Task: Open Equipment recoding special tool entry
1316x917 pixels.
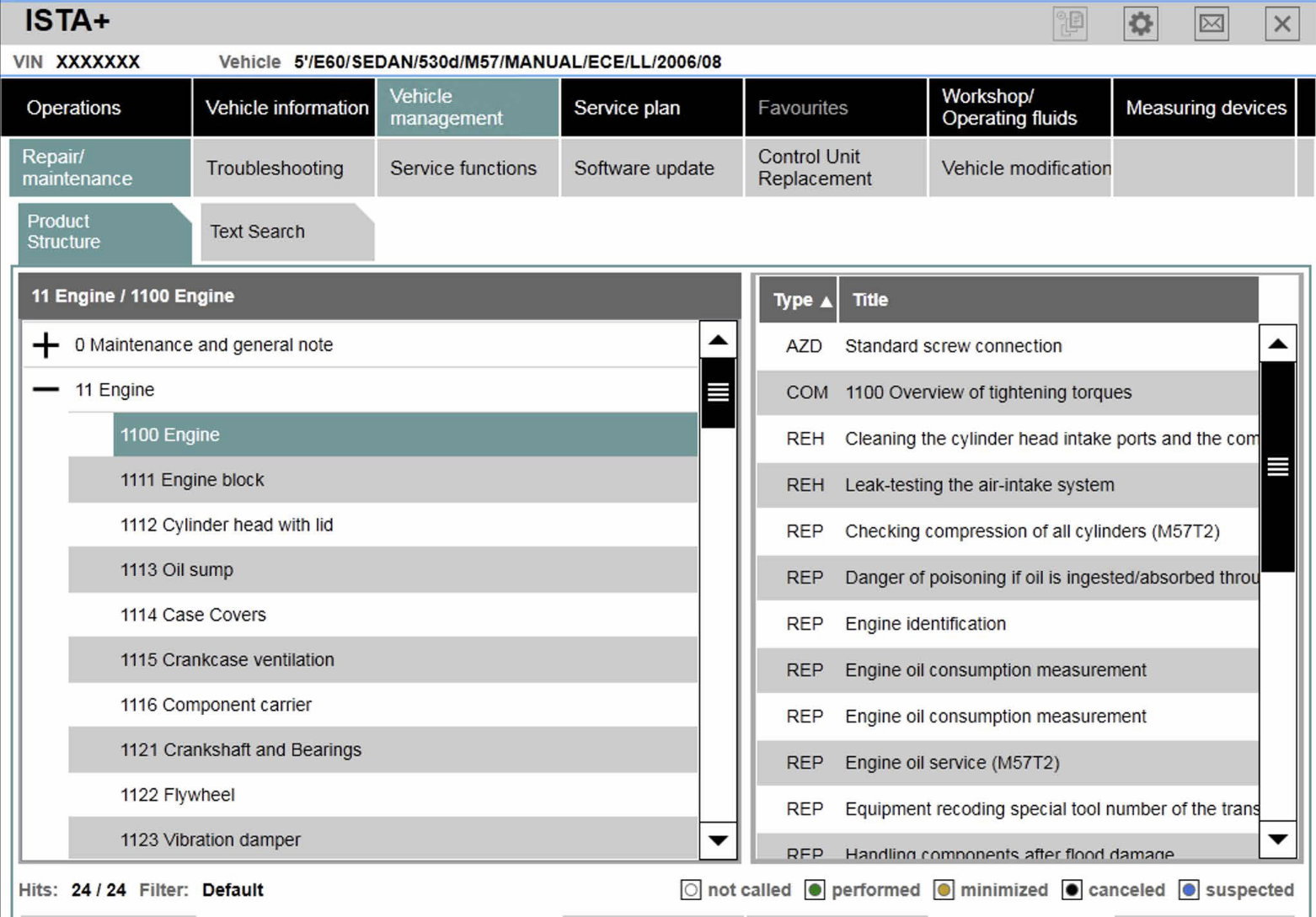Action: [x=1008, y=809]
